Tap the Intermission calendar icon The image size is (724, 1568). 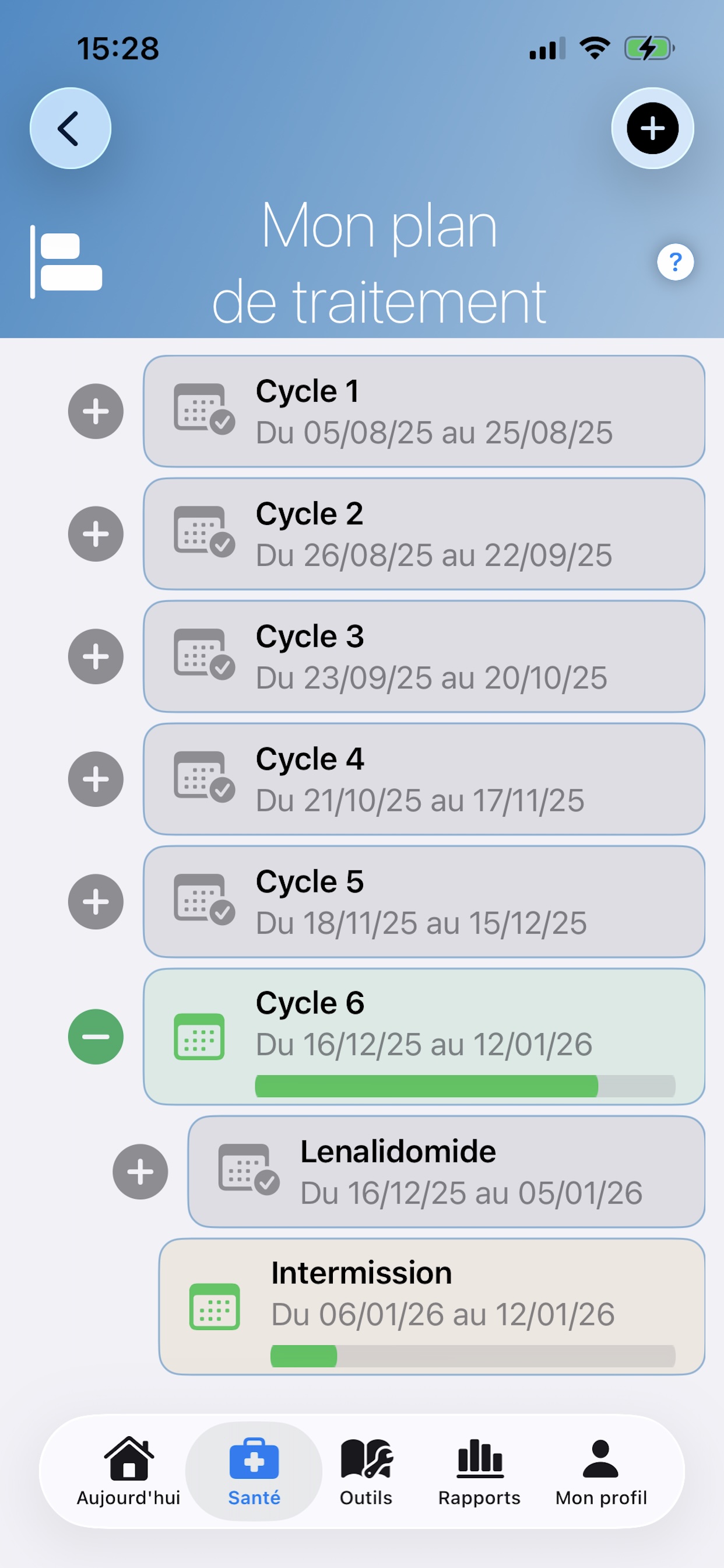pos(214,1306)
